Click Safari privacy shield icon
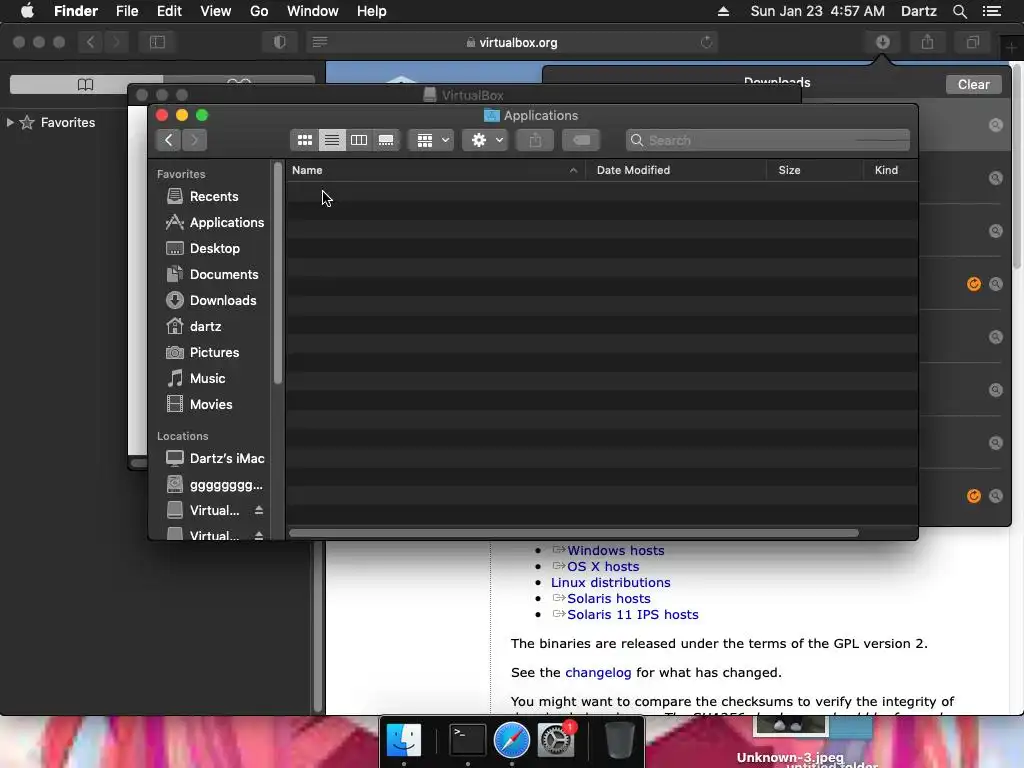The width and height of the screenshot is (1024, 768). click(x=280, y=42)
